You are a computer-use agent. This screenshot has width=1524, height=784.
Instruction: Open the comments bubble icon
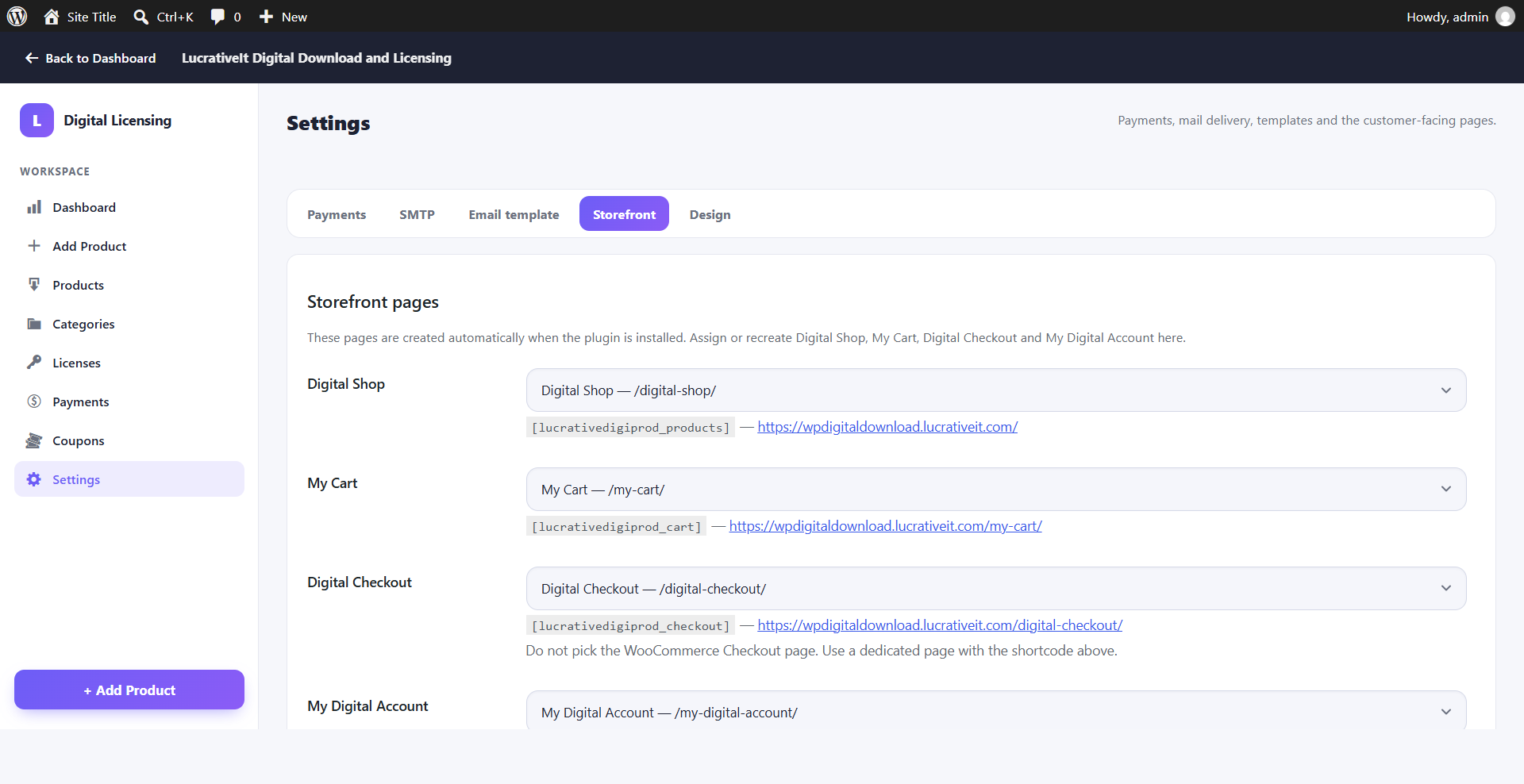click(x=217, y=17)
